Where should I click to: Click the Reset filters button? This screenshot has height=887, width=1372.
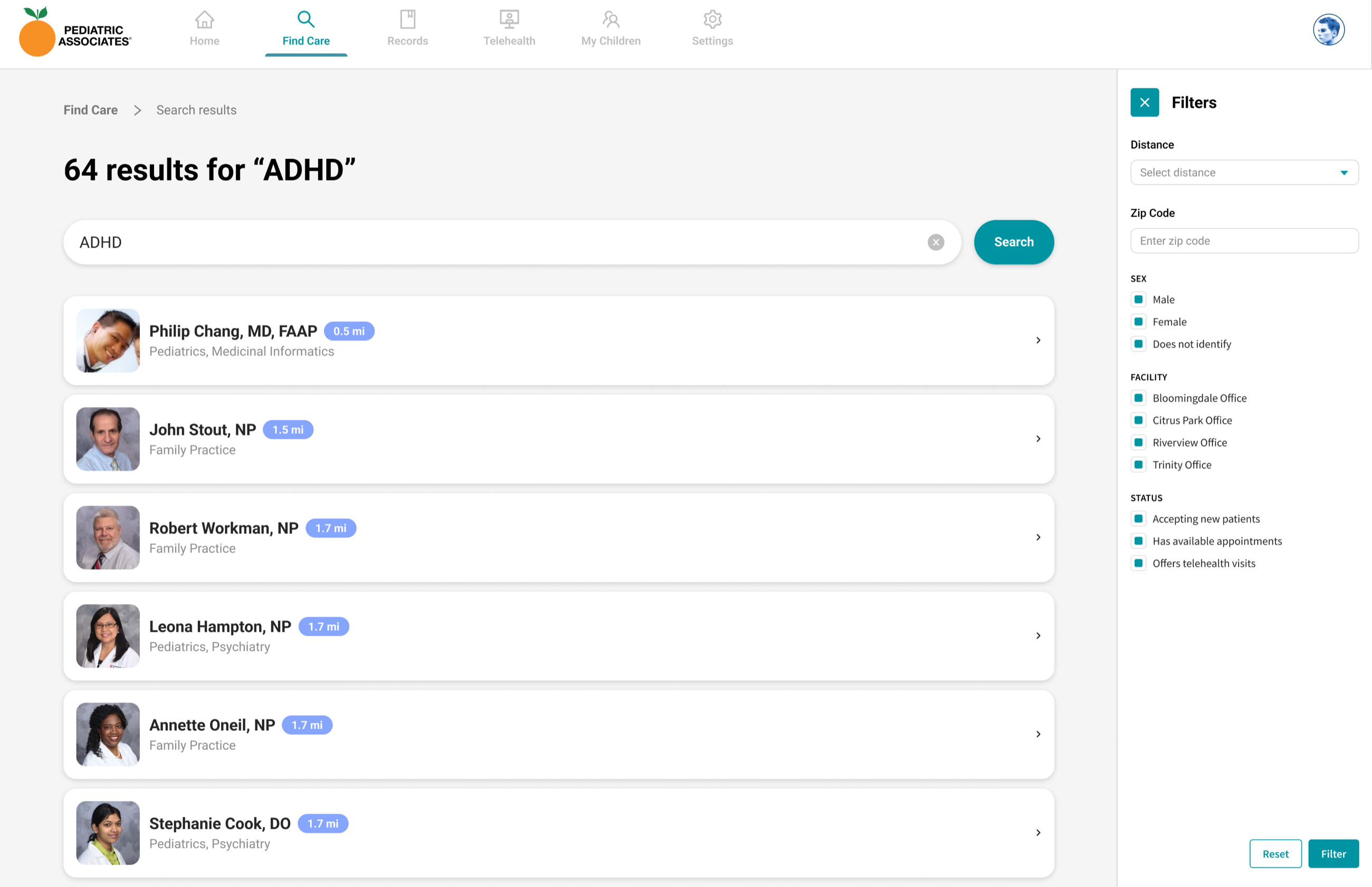[x=1275, y=854]
